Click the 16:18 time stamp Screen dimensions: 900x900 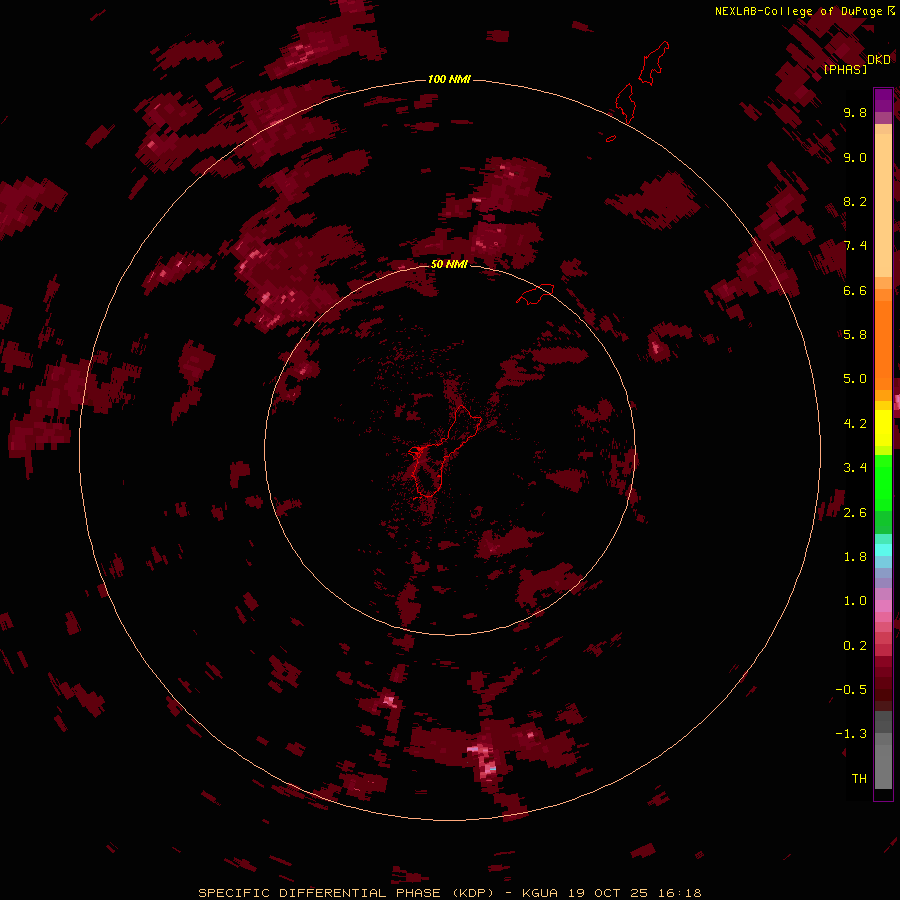tap(680, 893)
